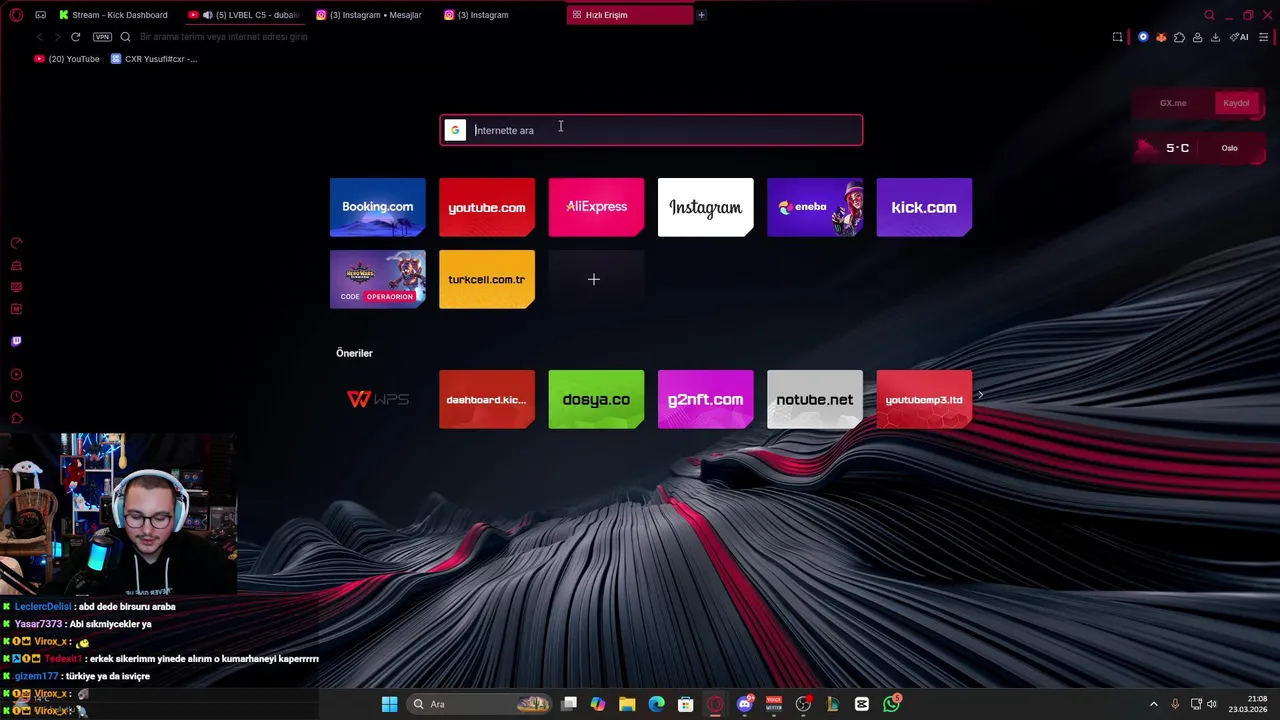
Task: Mute the audio icon on YouTube tab
Action: (x=207, y=15)
